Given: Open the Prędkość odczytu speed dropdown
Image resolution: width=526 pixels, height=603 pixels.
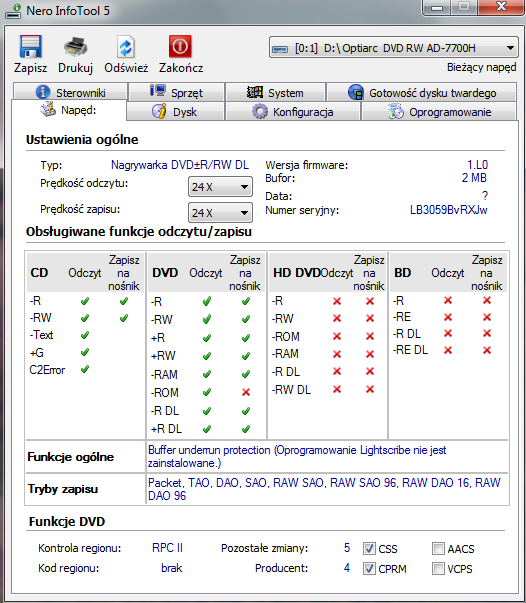Looking at the screenshot, I should click(220, 187).
